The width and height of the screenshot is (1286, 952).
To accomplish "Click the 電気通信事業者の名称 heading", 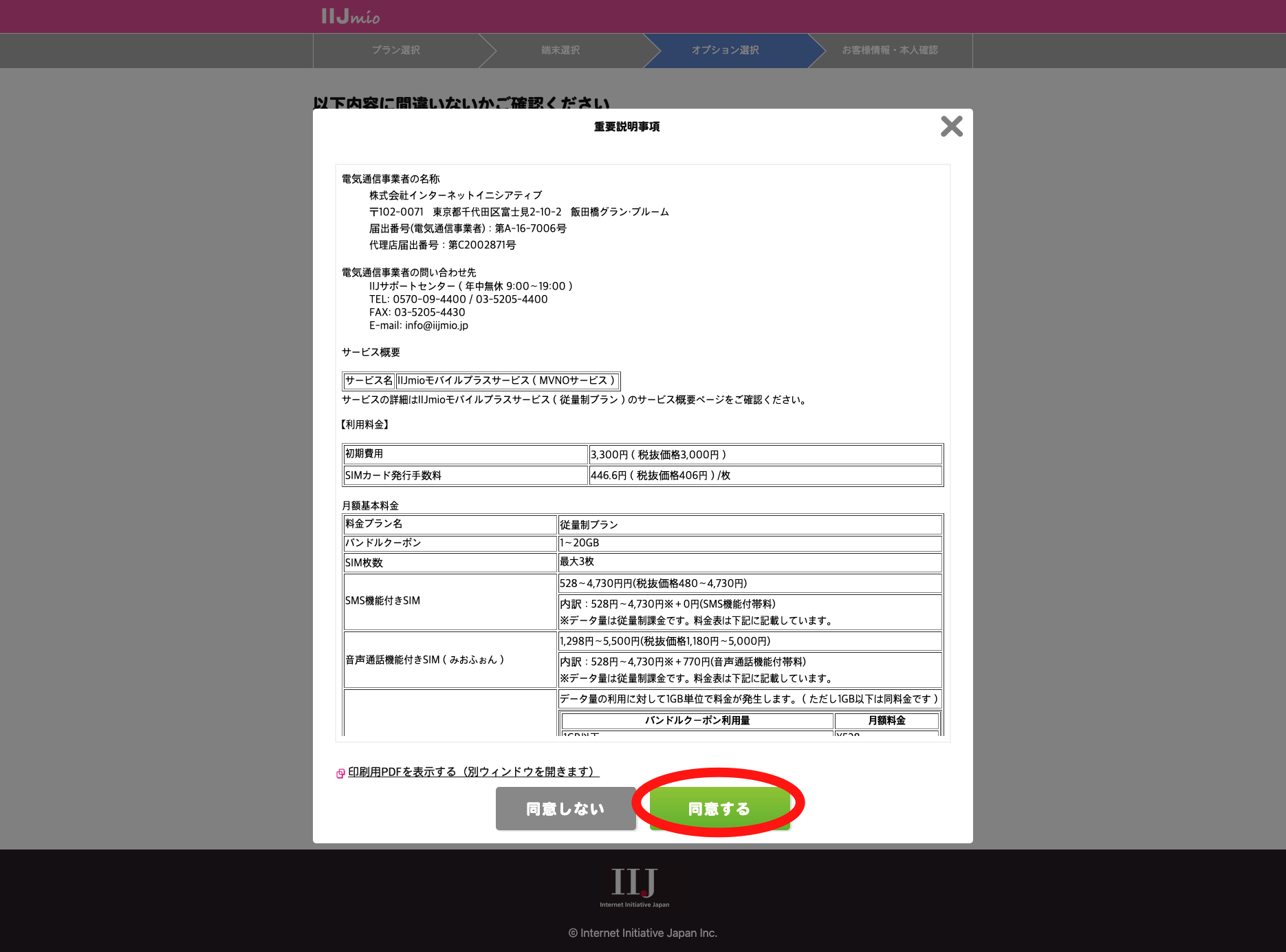I will (x=391, y=179).
